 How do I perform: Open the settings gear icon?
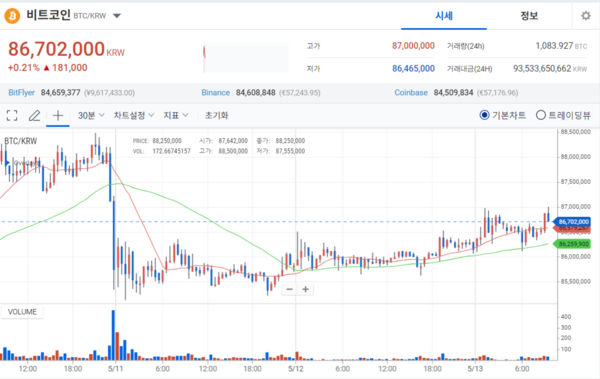point(585,16)
